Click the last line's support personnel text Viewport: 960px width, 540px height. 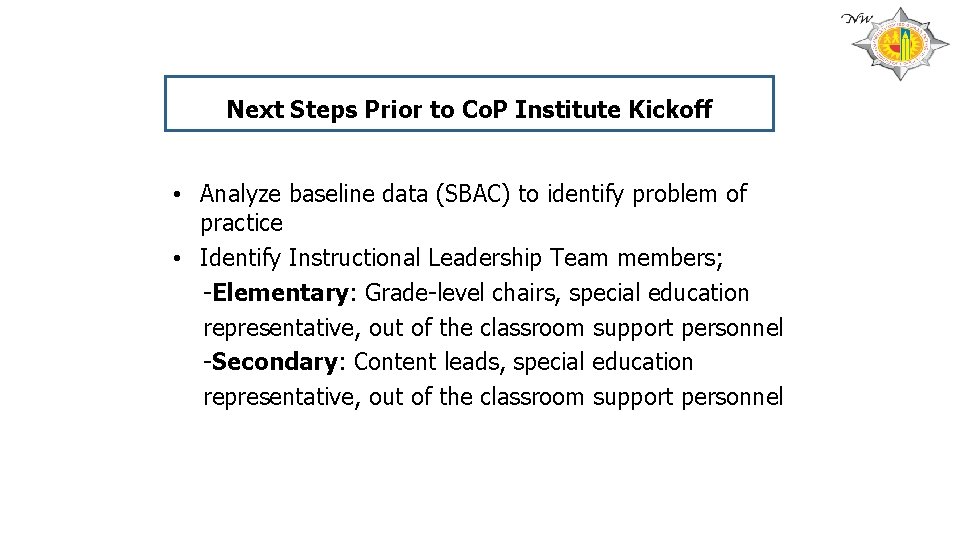(x=688, y=397)
